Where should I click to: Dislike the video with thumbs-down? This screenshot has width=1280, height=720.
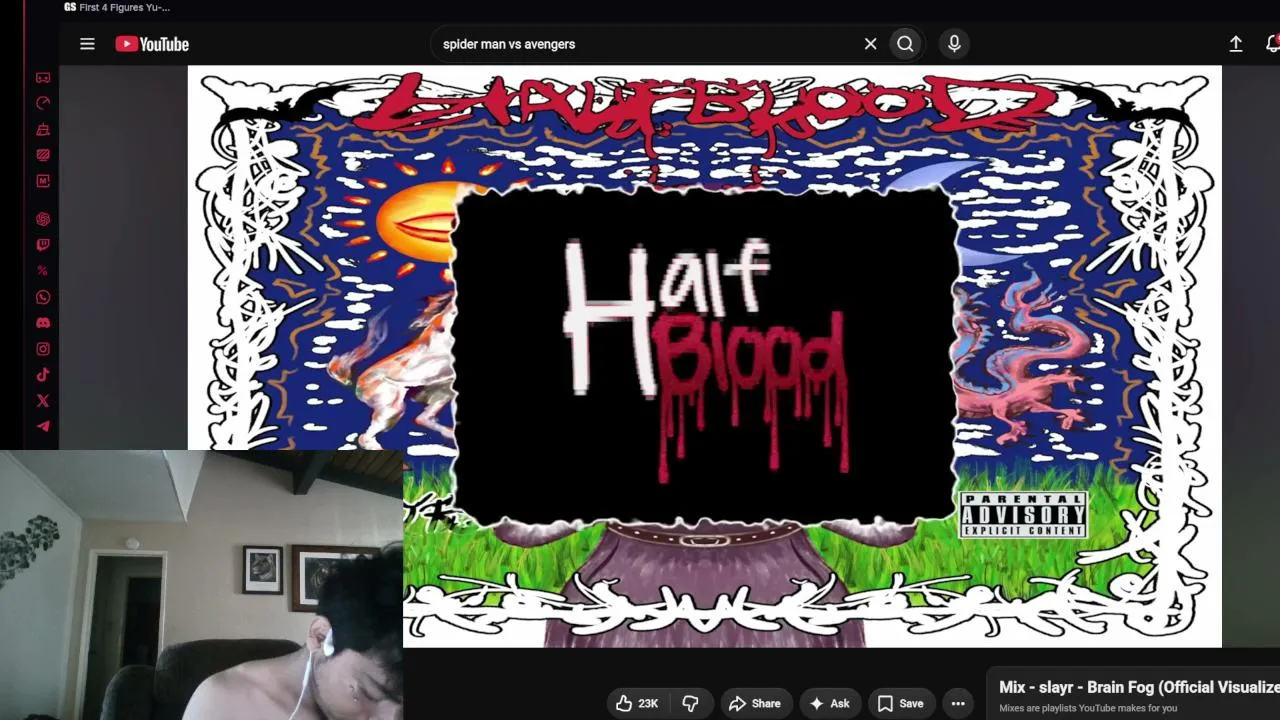690,703
